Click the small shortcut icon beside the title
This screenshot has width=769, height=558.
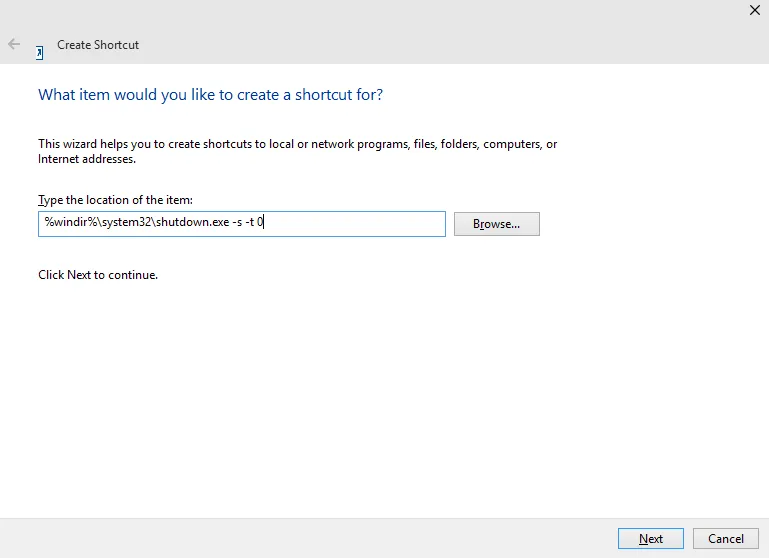point(39,52)
